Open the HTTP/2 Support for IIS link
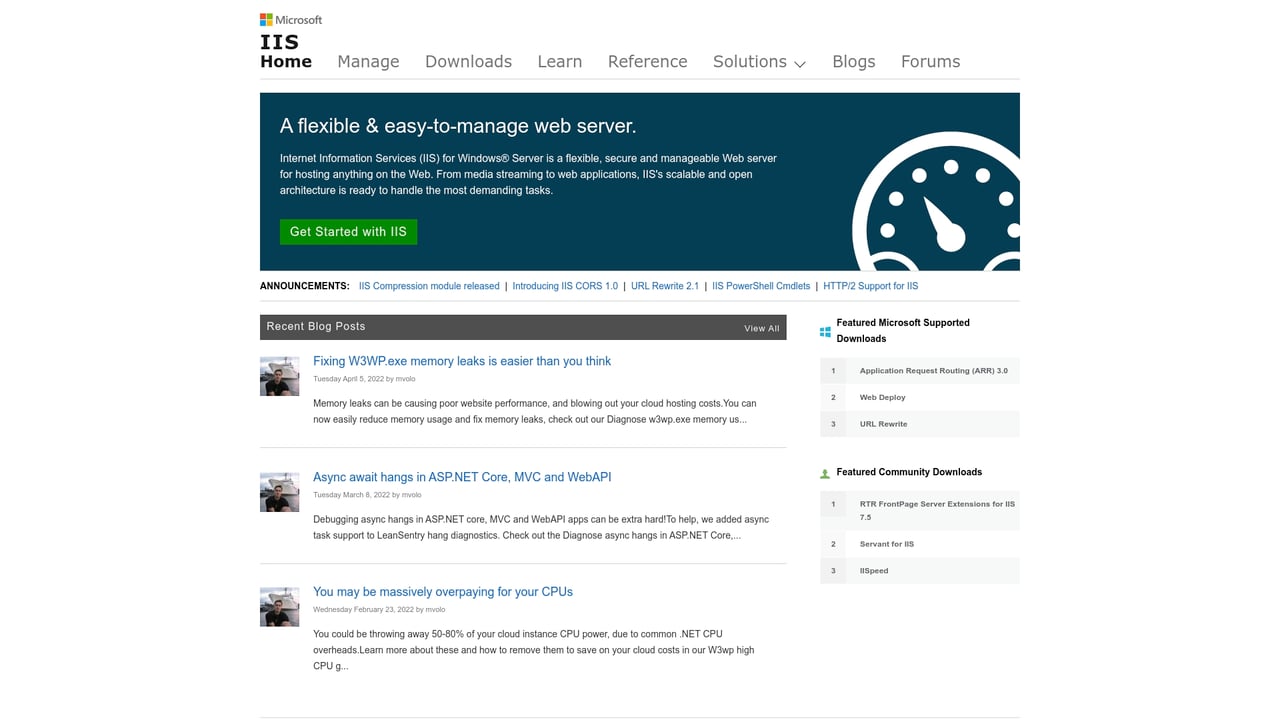Screen dimensions: 1280x720 870,285
